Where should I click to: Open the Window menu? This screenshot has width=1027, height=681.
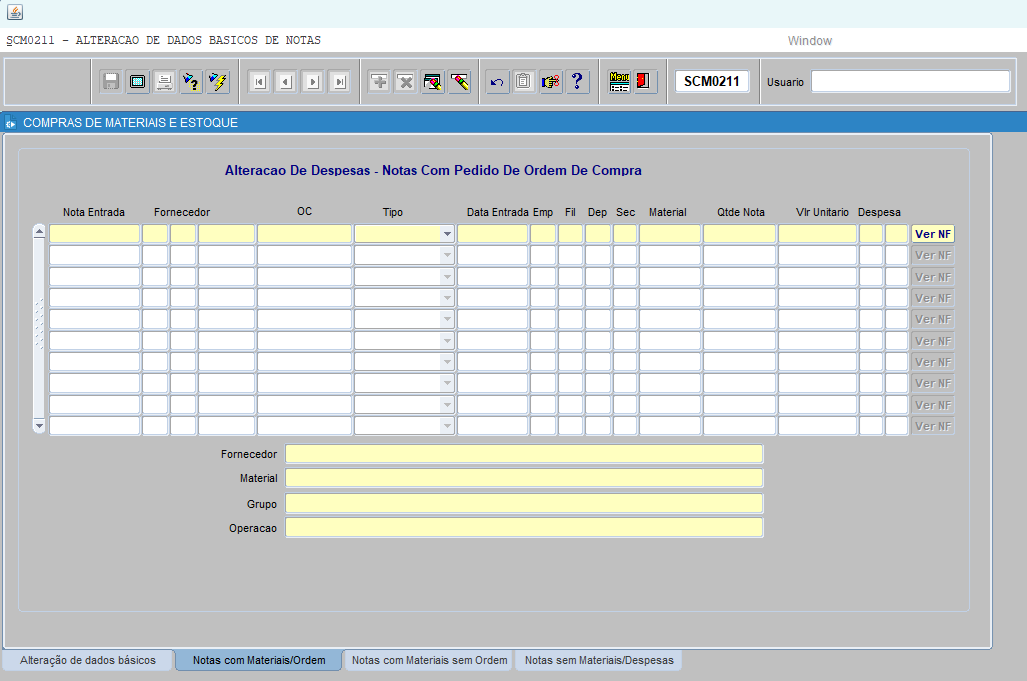point(809,41)
